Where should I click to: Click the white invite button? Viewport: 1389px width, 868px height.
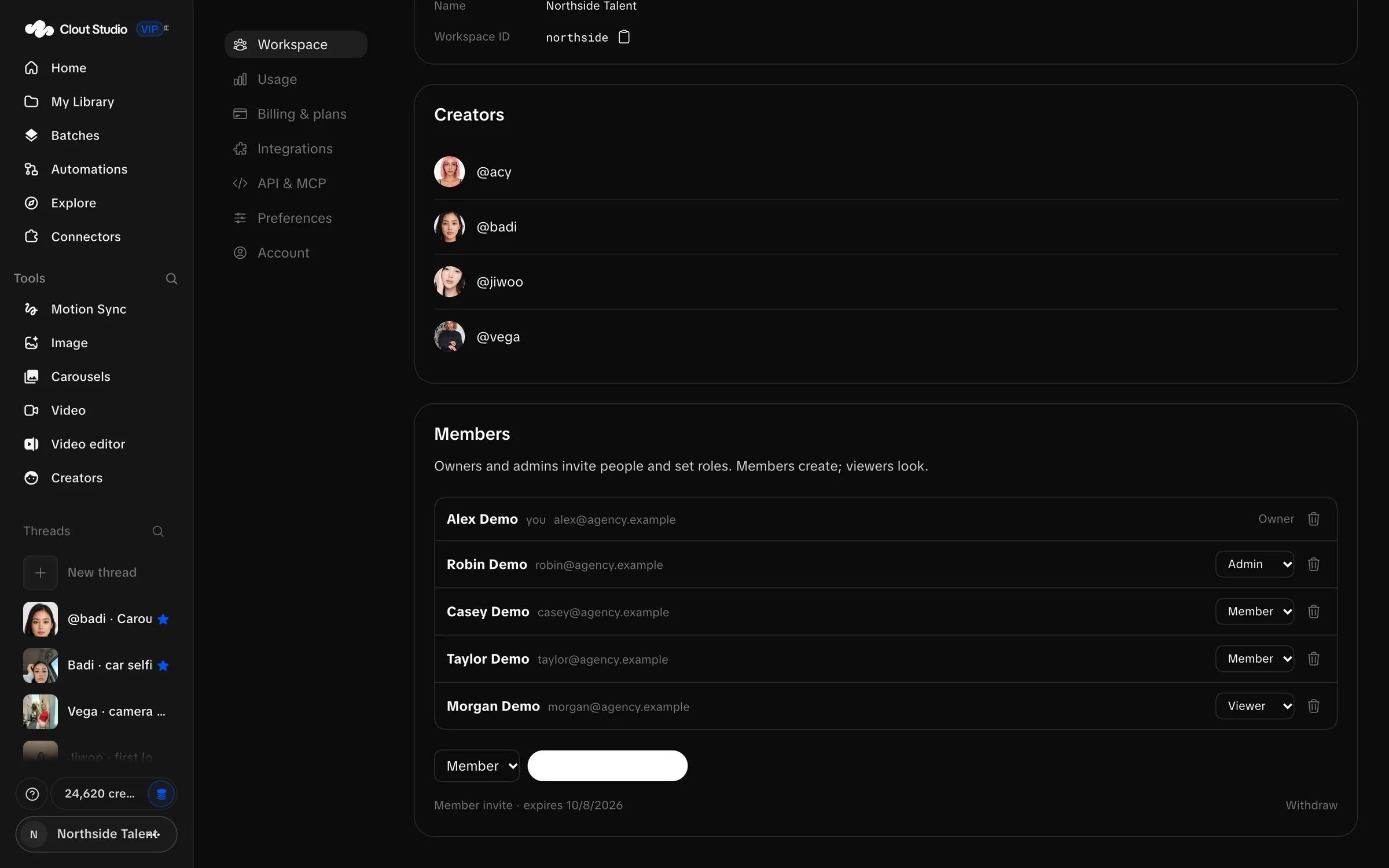pyautogui.click(x=607, y=766)
